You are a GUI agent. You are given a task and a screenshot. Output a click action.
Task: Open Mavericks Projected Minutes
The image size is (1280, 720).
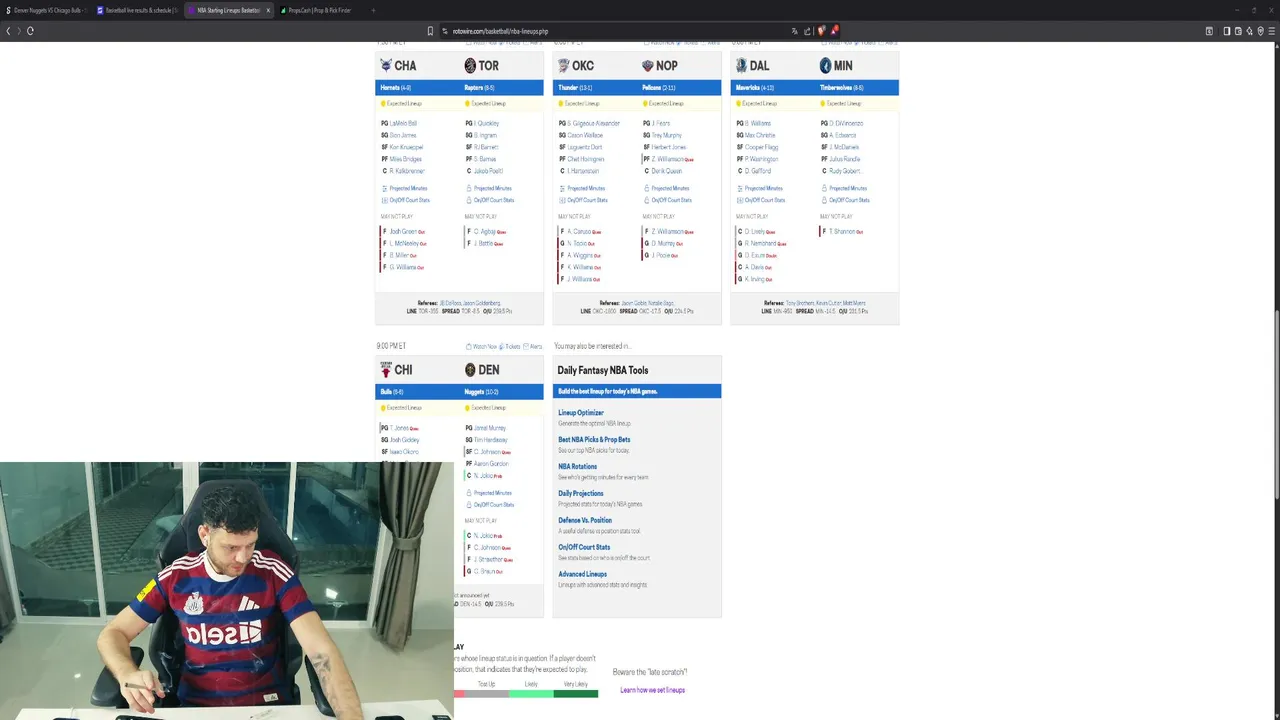point(759,188)
